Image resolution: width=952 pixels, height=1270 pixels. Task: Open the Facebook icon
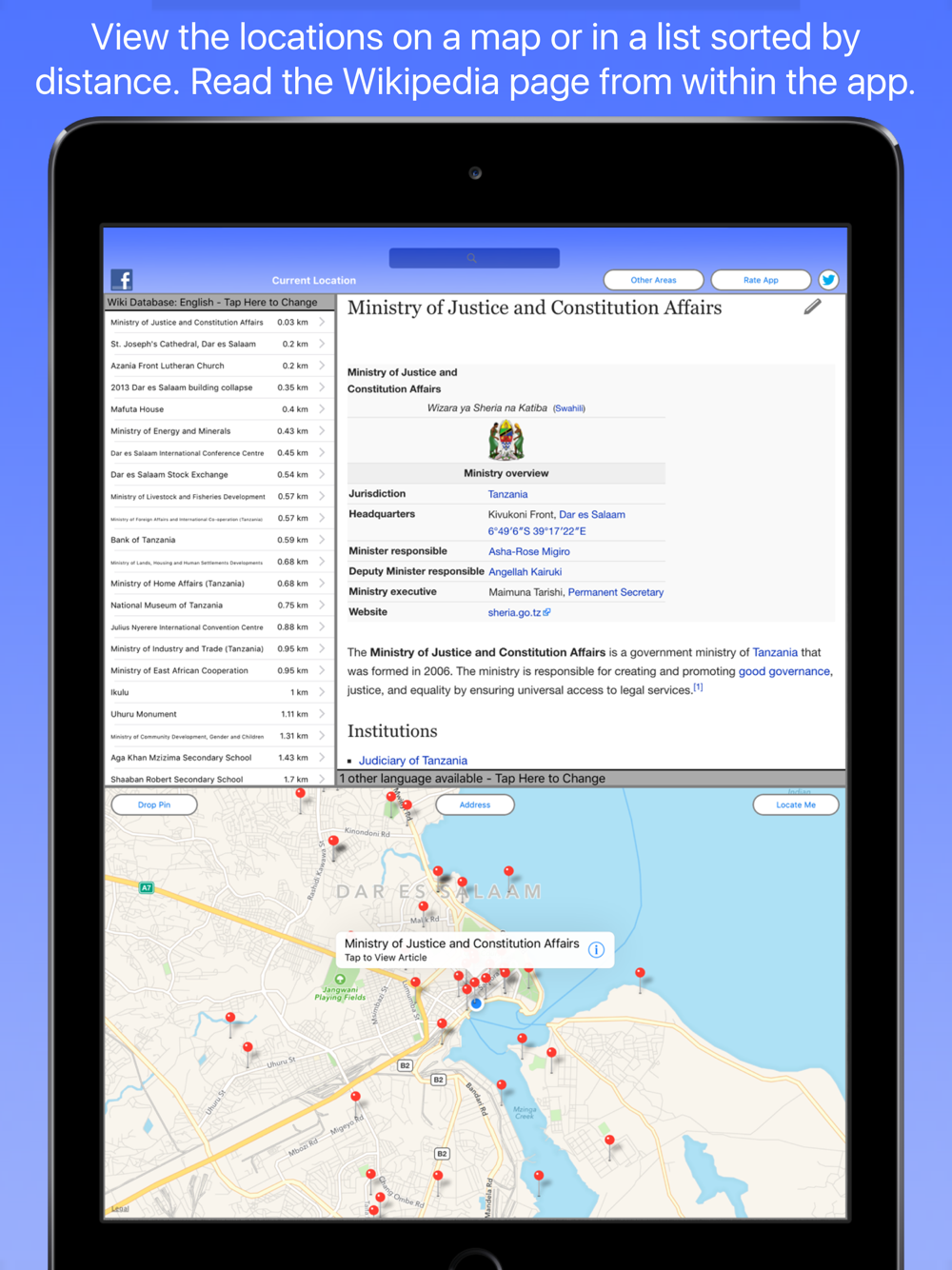[x=122, y=280]
